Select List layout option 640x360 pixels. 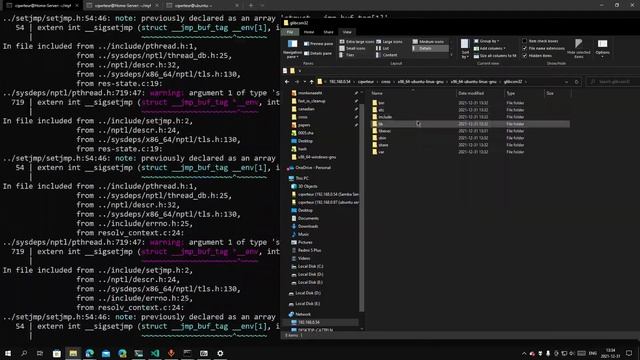(383, 48)
